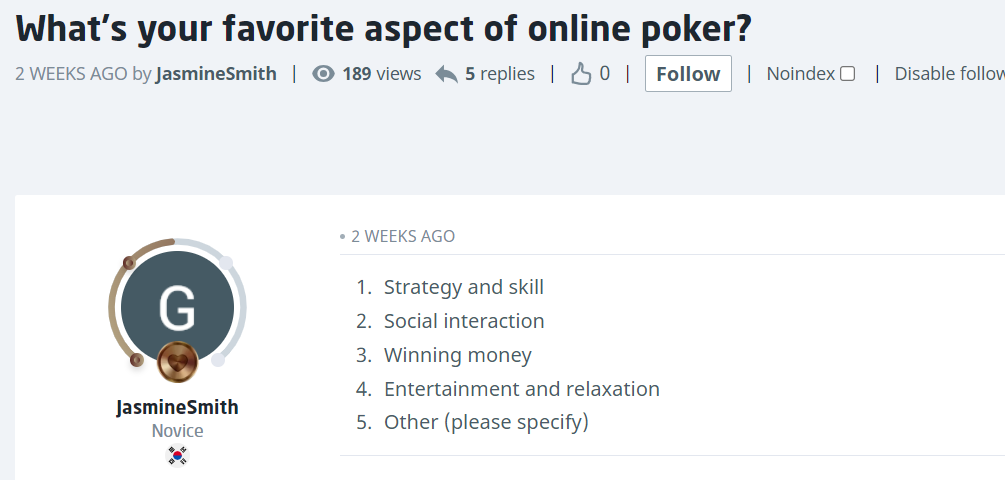Click the post's 2 WEEKS AGO timestamp

tap(402, 237)
